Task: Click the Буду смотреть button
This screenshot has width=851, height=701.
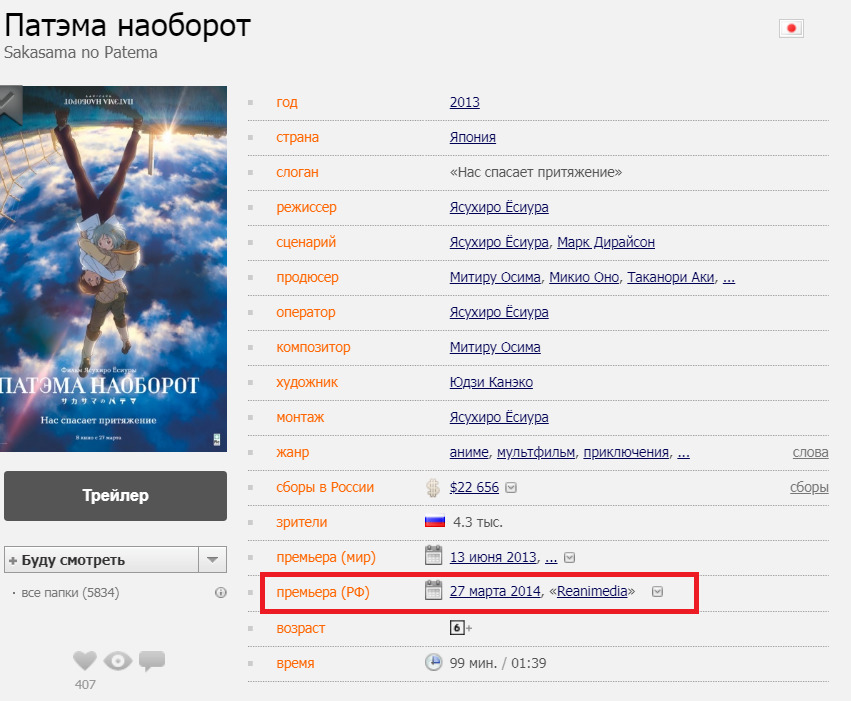Action: pyautogui.click(x=101, y=559)
